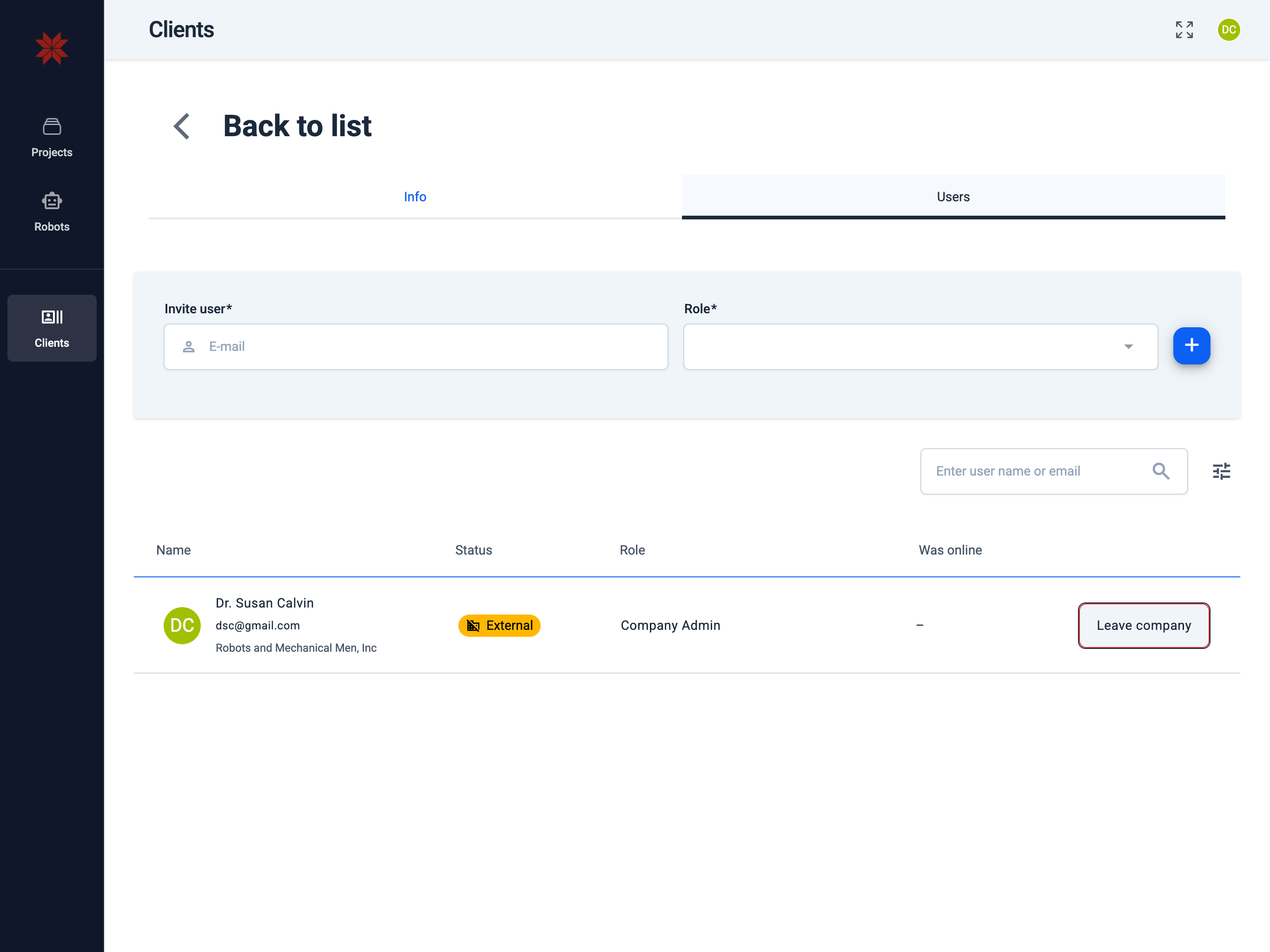Open Projects in the sidebar
Image resolution: width=1270 pixels, height=952 pixels.
click(x=52, y=138)
